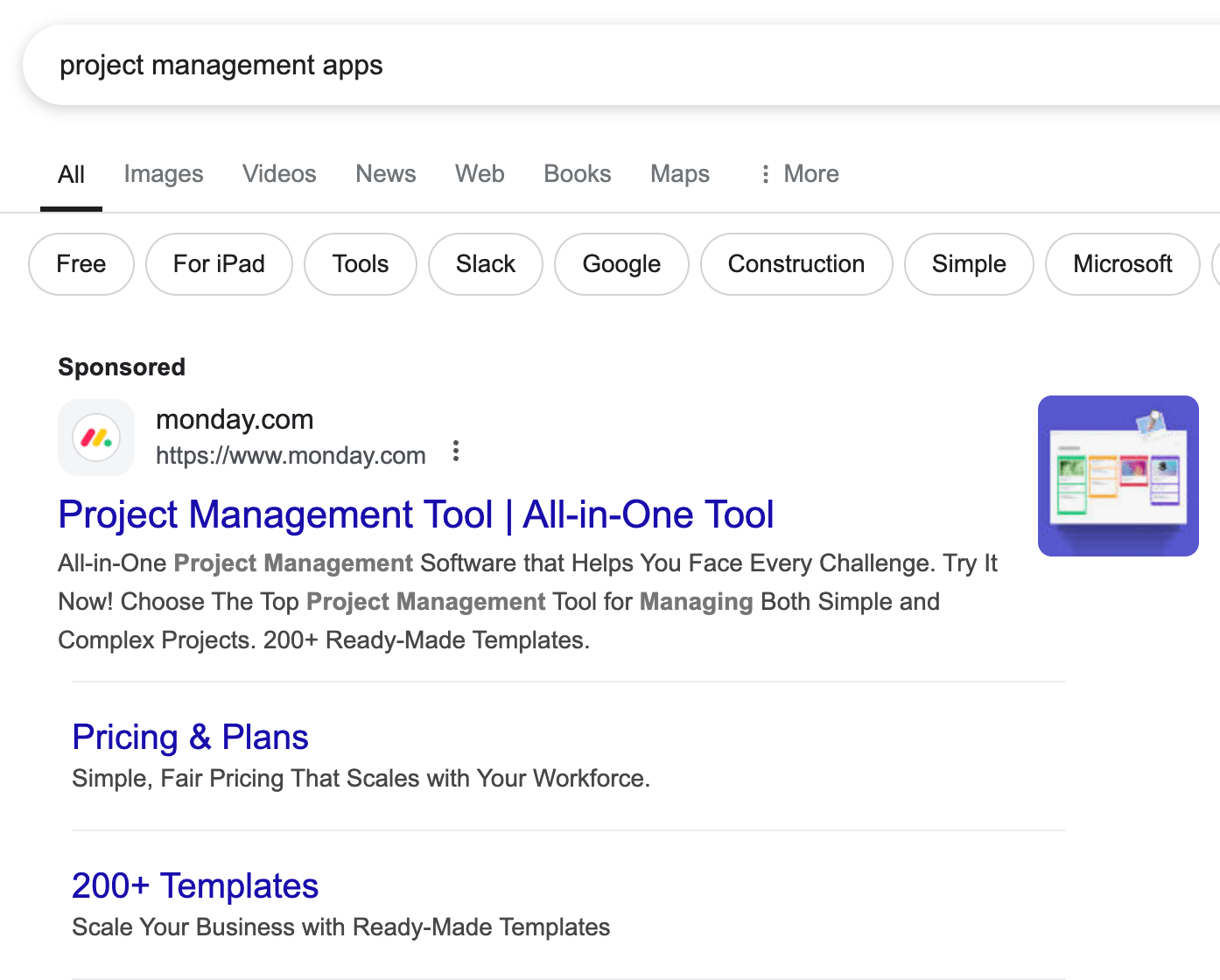Click the monday.com logo icon
The image size is (1220, 980).
[x=96, y=437]
